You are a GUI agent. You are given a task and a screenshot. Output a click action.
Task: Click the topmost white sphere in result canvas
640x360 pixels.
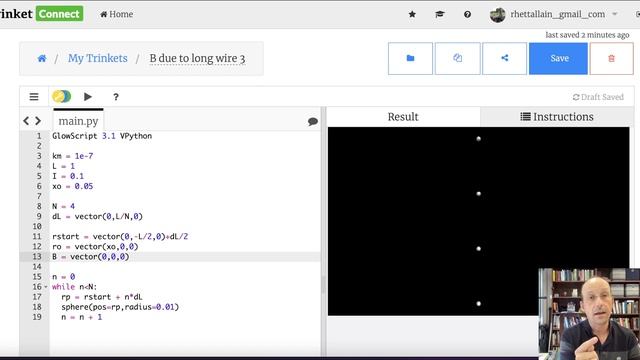[x=478, y=139]
